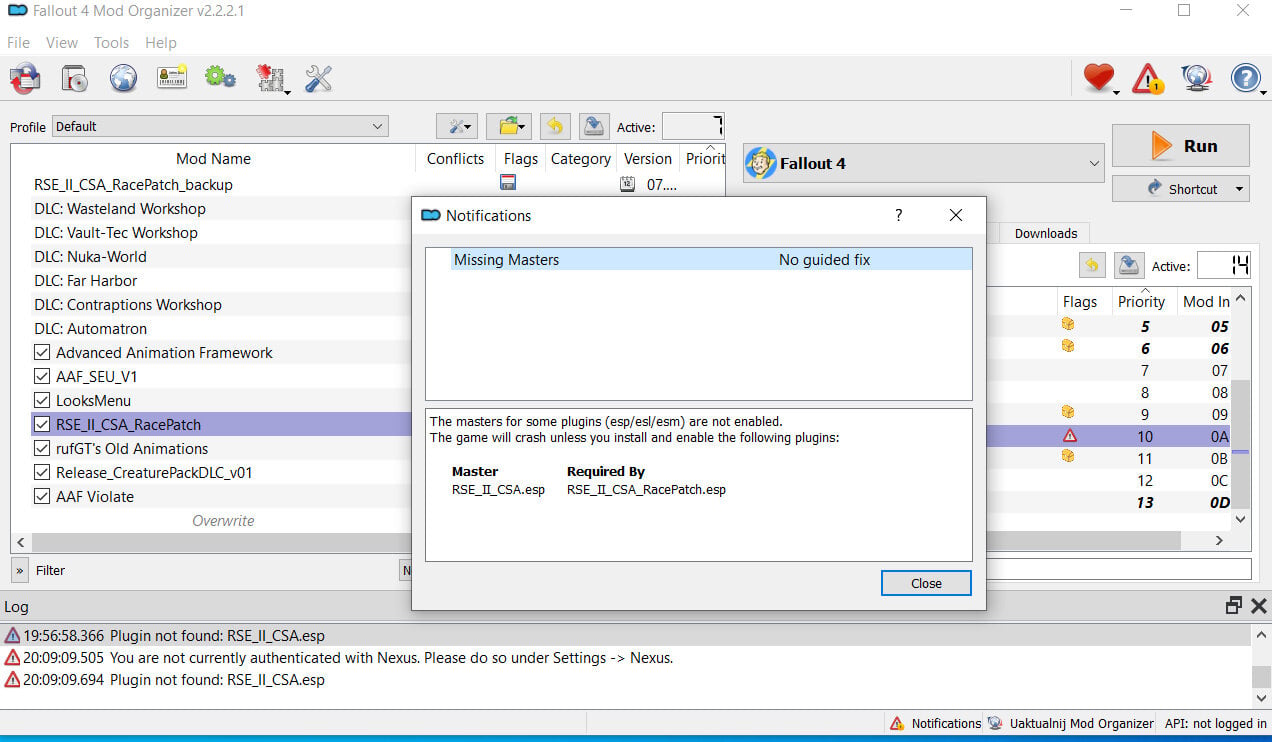The height and width of the screenshot is (742, 1272).
Task: Sort mods by Mod Name header
Action: [213, 158]
